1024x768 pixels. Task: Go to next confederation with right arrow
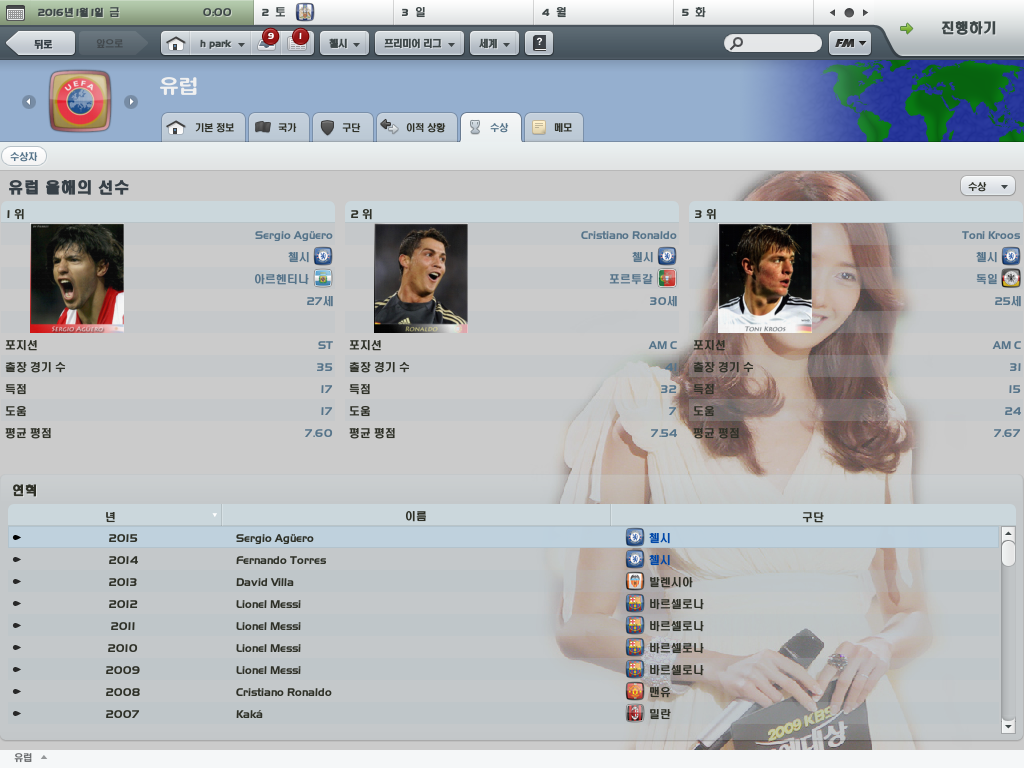tap(131, 102)
